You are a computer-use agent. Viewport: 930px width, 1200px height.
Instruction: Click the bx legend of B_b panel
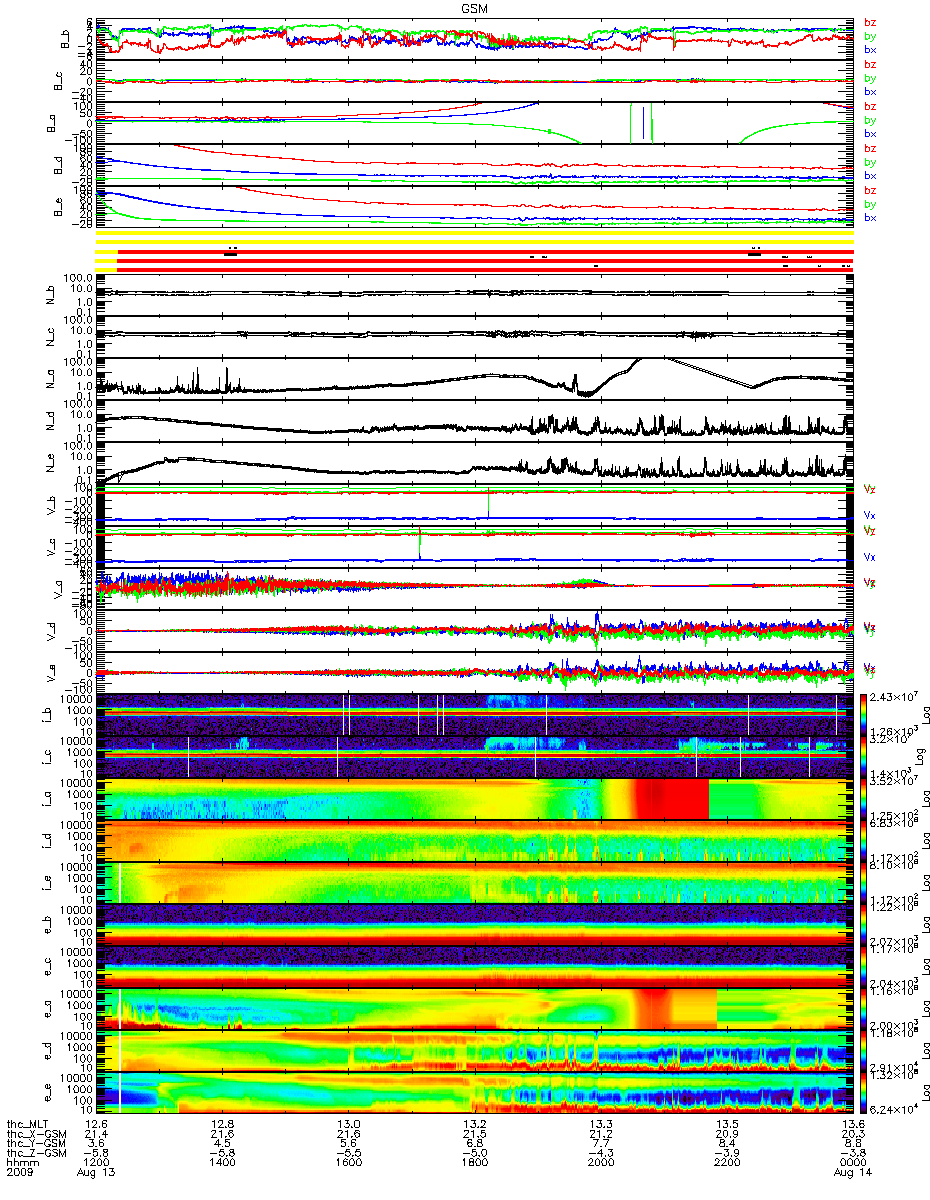870,48
